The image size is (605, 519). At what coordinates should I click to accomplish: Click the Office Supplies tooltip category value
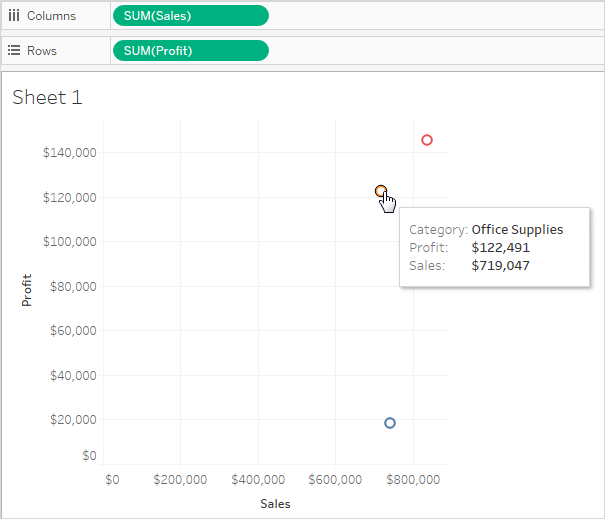click(x=517, y=230)
